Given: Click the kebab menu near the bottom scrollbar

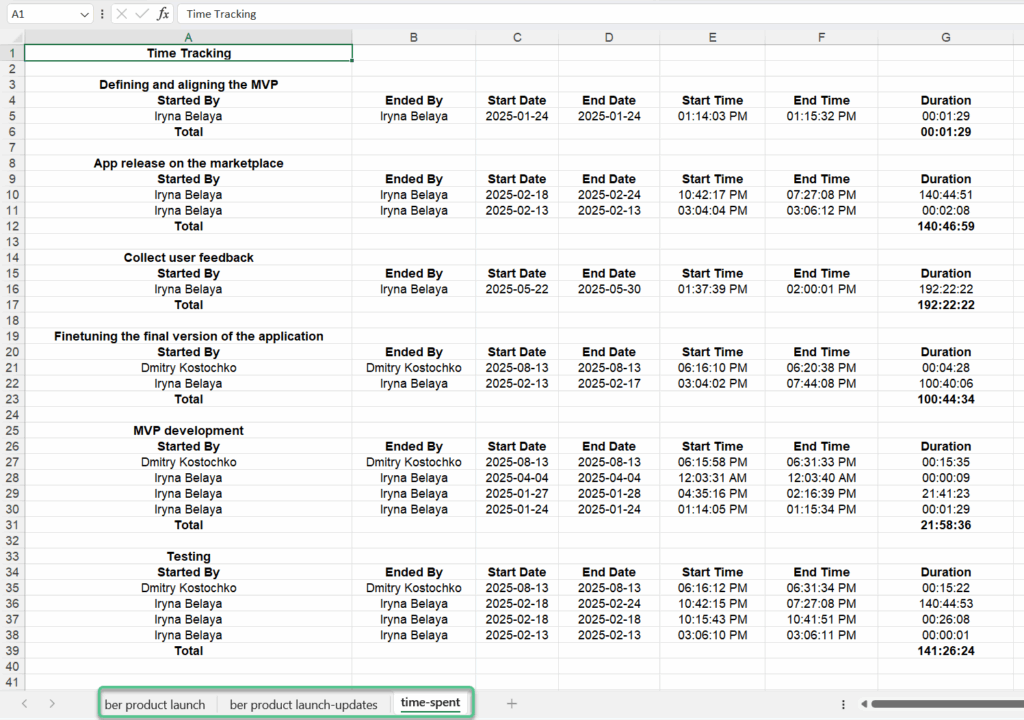Looking at the screenshot, I should pos(843,703).
